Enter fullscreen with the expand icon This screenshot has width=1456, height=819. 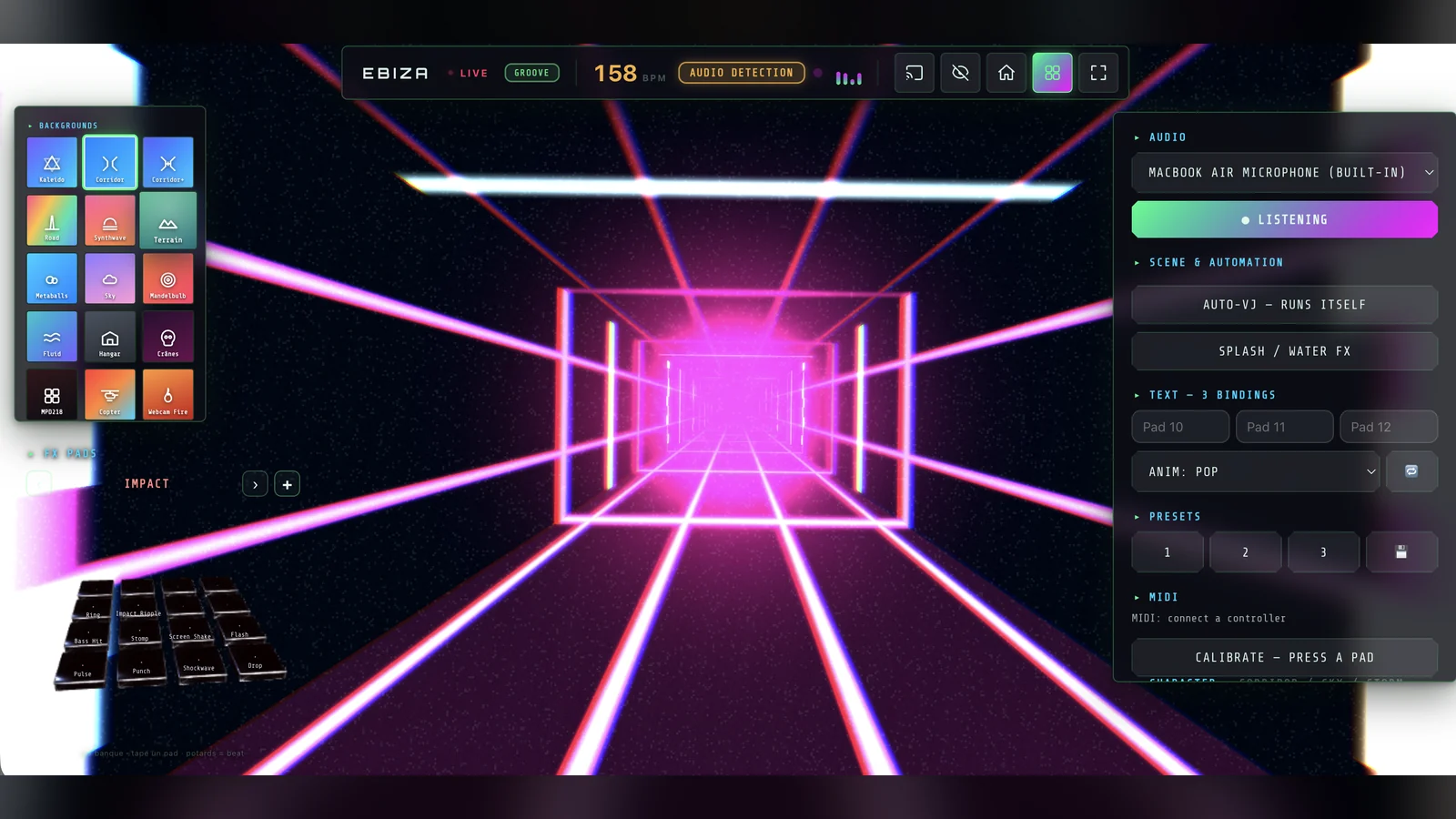[1098, 73]
